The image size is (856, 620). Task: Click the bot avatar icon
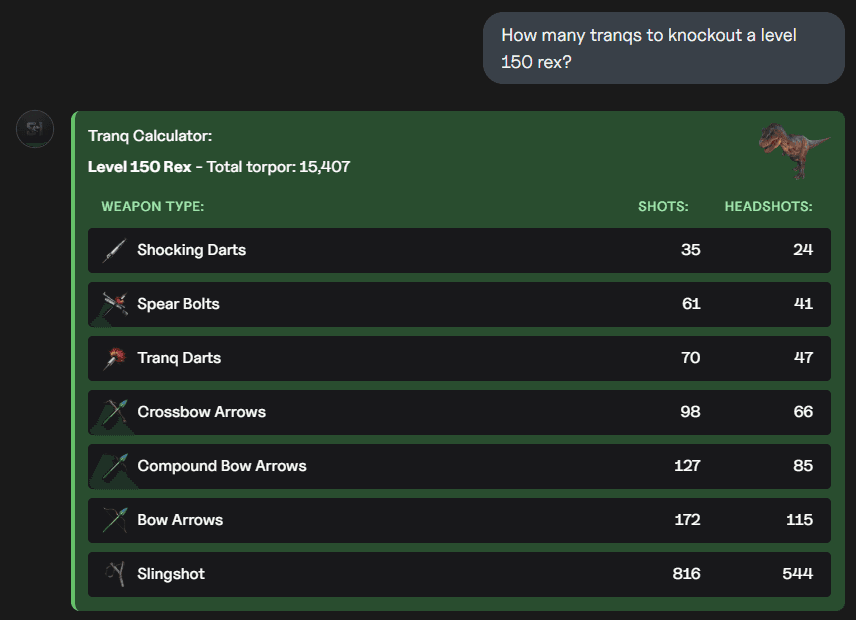pos(35,129)
